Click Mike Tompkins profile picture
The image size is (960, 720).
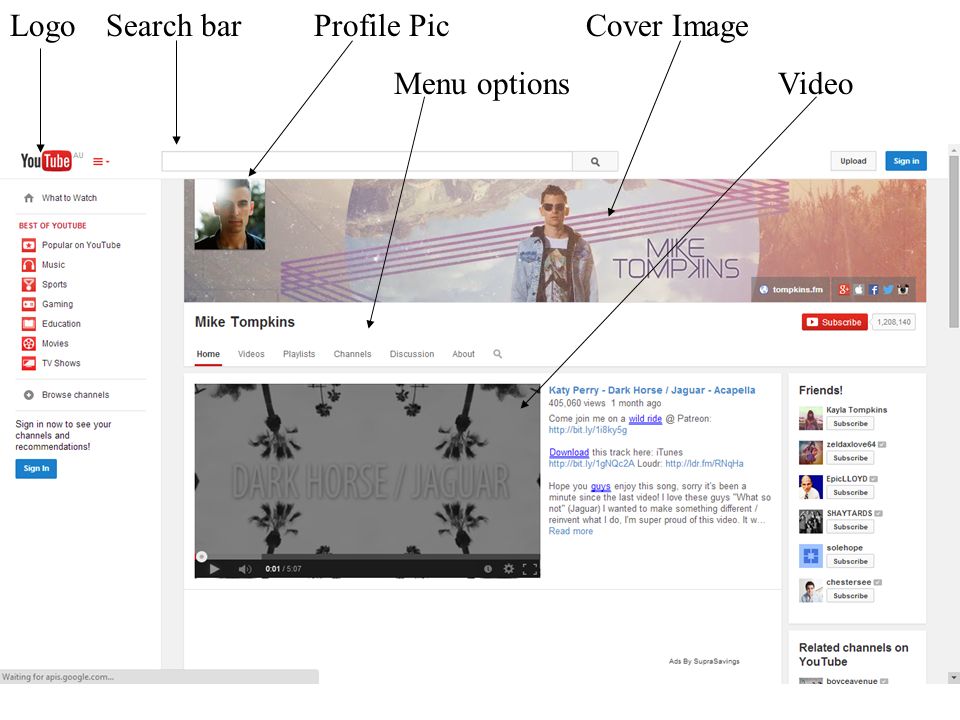click(230, 214)
